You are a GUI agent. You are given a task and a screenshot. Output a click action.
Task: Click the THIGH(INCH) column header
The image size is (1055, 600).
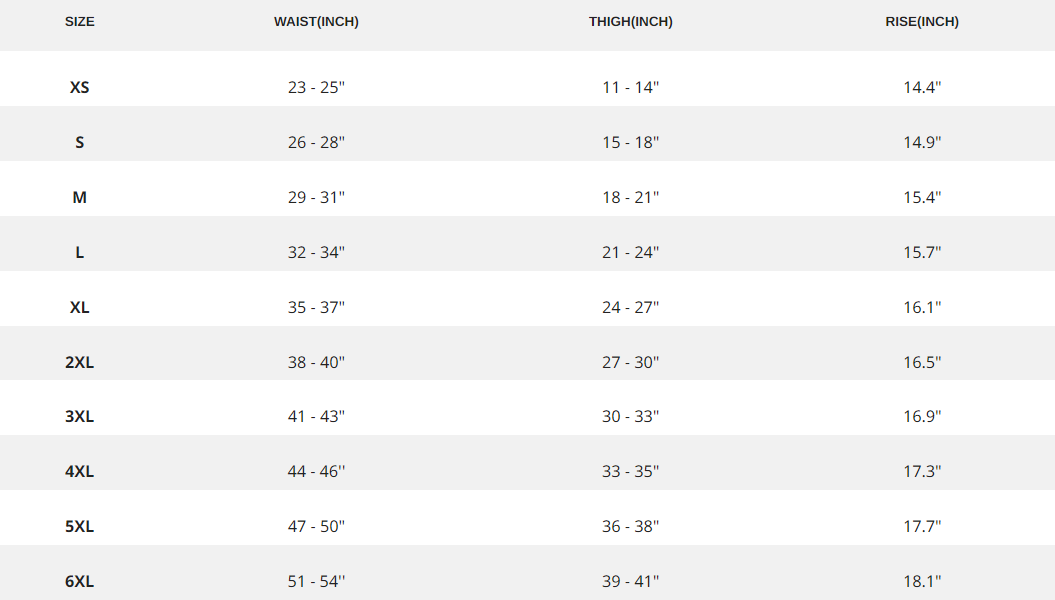coord(630,22)
